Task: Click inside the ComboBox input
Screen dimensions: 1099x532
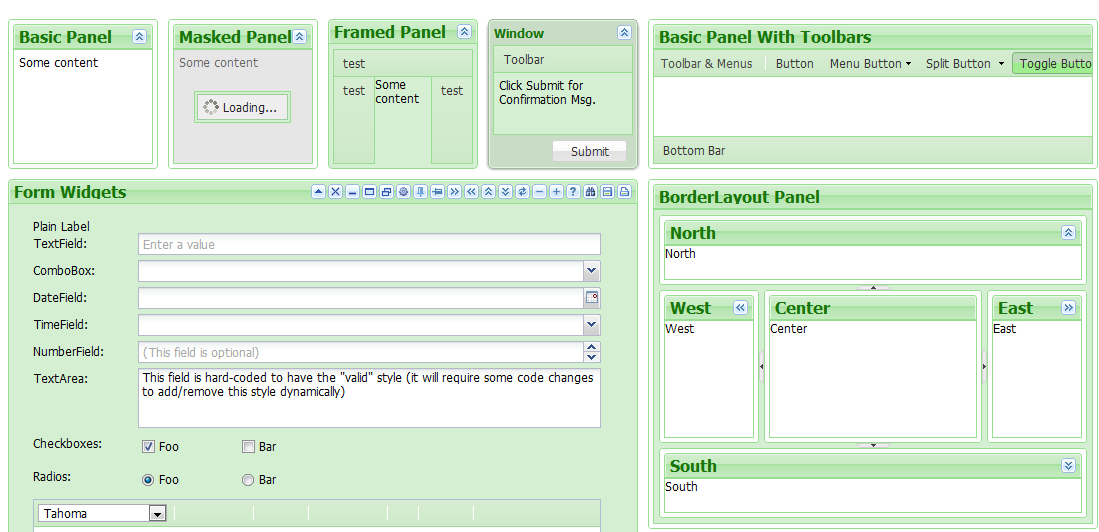Action: point(361,271)
